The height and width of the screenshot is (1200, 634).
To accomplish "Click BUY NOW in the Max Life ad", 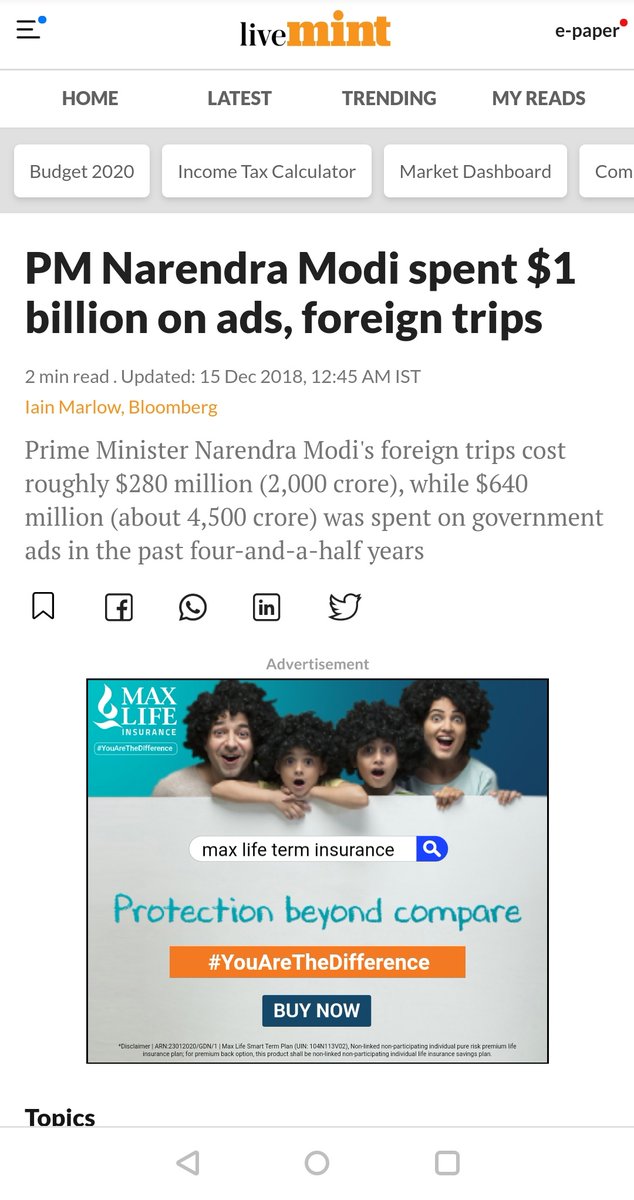I will pos(317,1010).
